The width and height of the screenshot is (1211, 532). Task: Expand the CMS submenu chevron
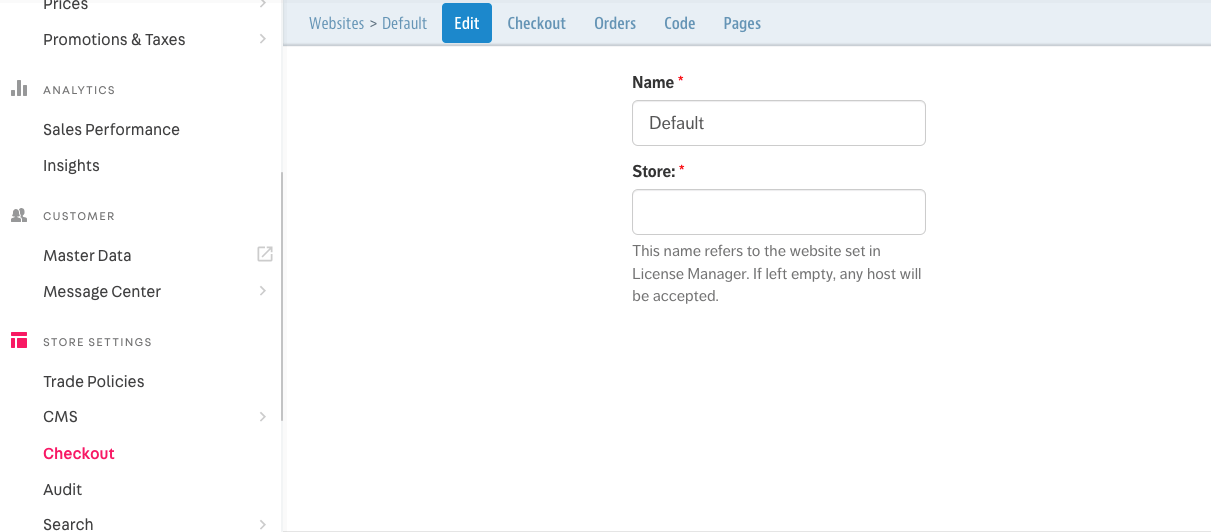click(x=263, y=416)
